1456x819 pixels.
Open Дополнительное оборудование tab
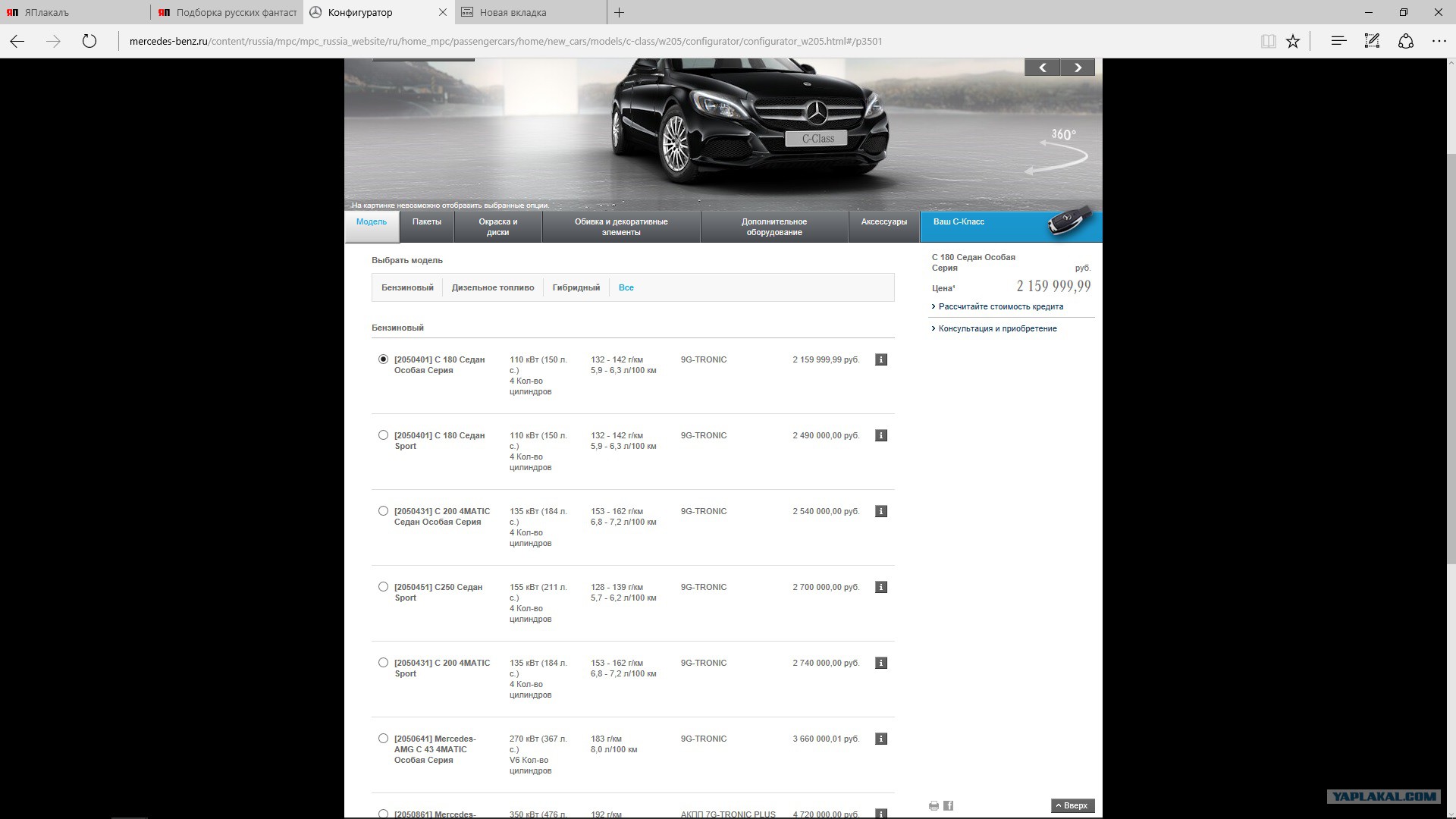(774, 227)
